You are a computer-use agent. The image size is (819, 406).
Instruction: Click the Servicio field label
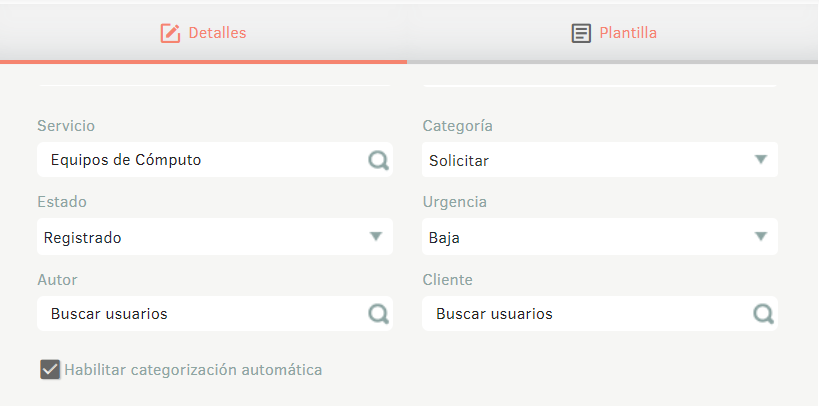[66, 126]
